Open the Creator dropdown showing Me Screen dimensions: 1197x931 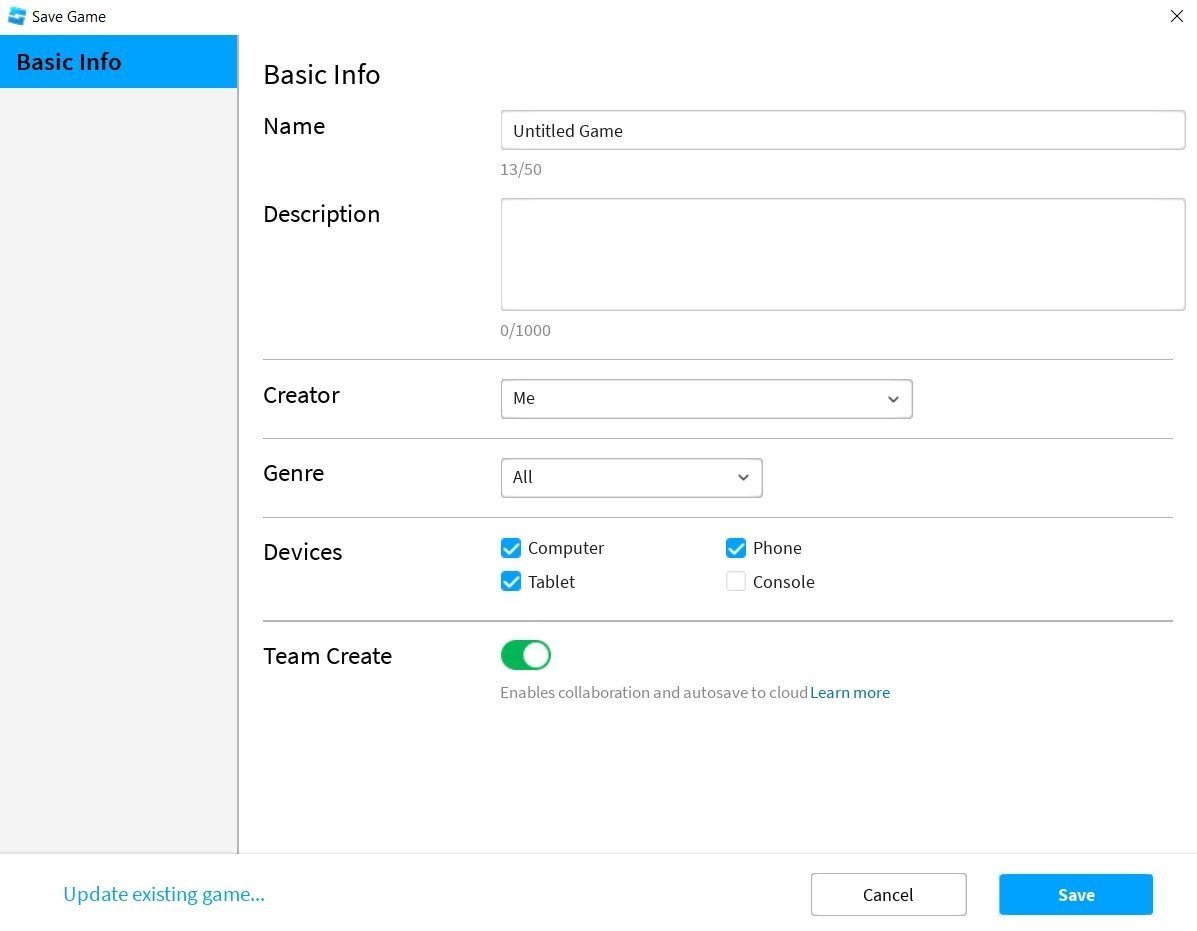pos(706,399)
